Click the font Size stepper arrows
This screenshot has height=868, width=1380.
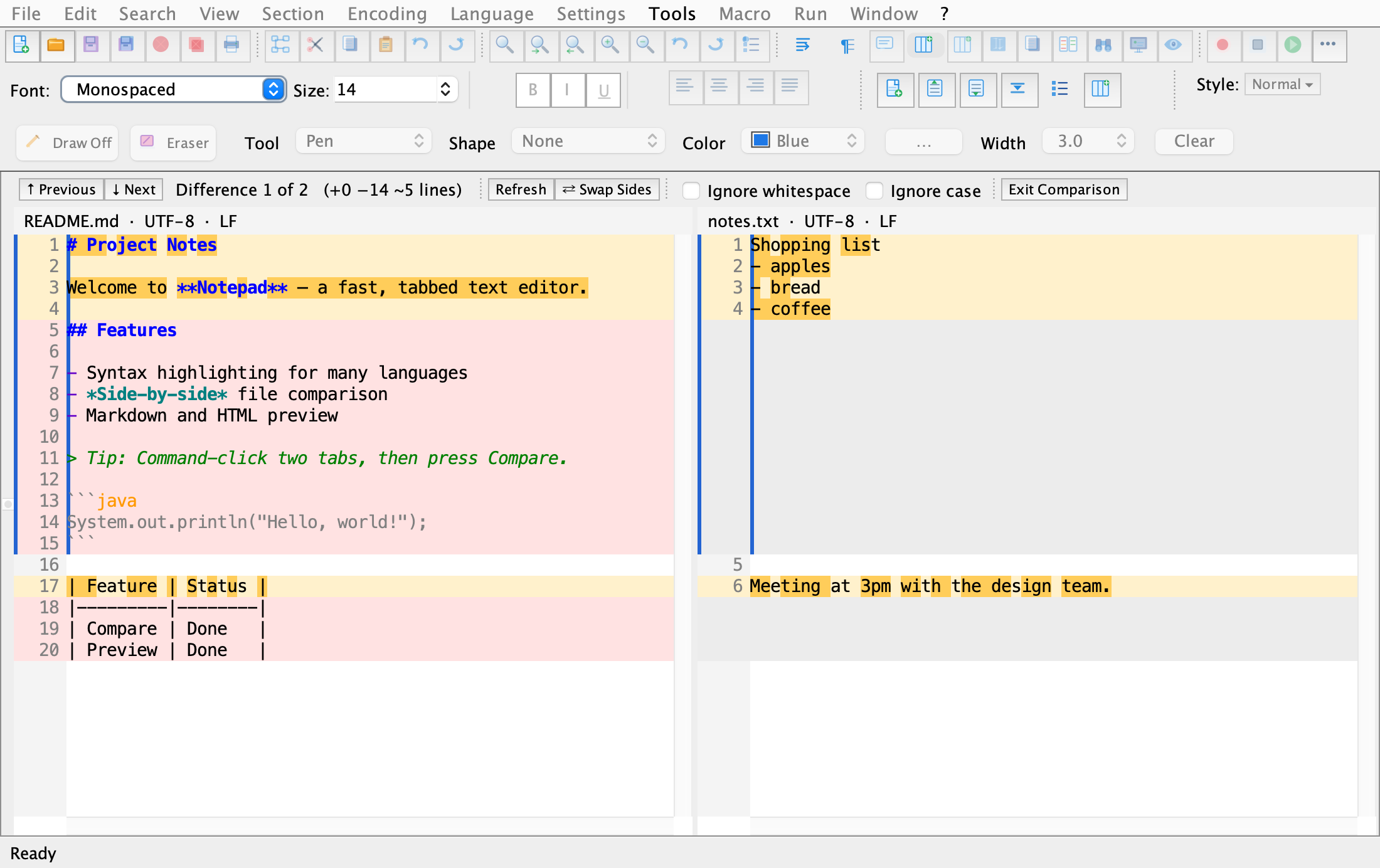click(x=445, y=89)
